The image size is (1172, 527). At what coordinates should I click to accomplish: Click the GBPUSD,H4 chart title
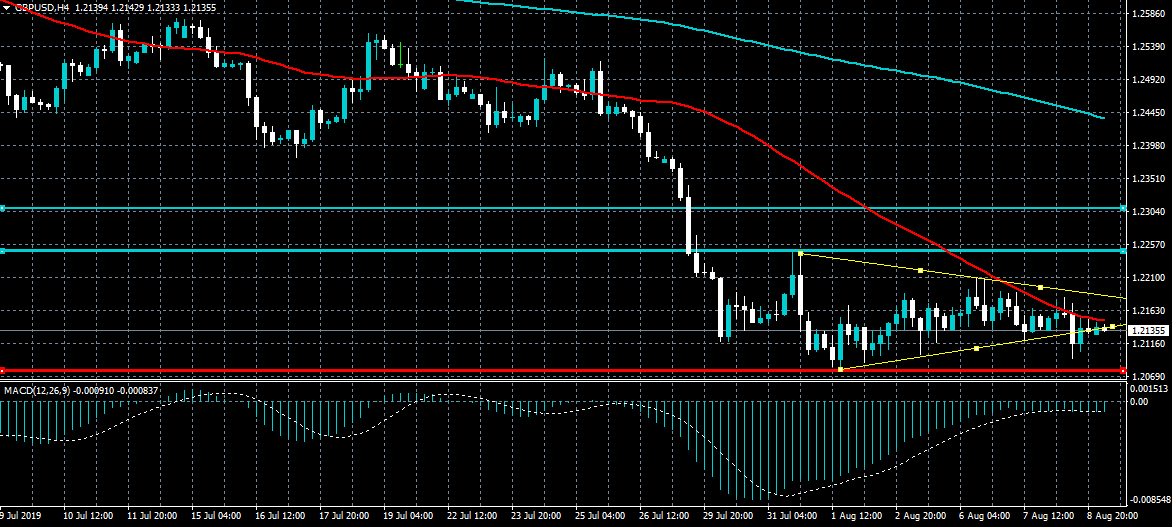(x=41, y=7)
